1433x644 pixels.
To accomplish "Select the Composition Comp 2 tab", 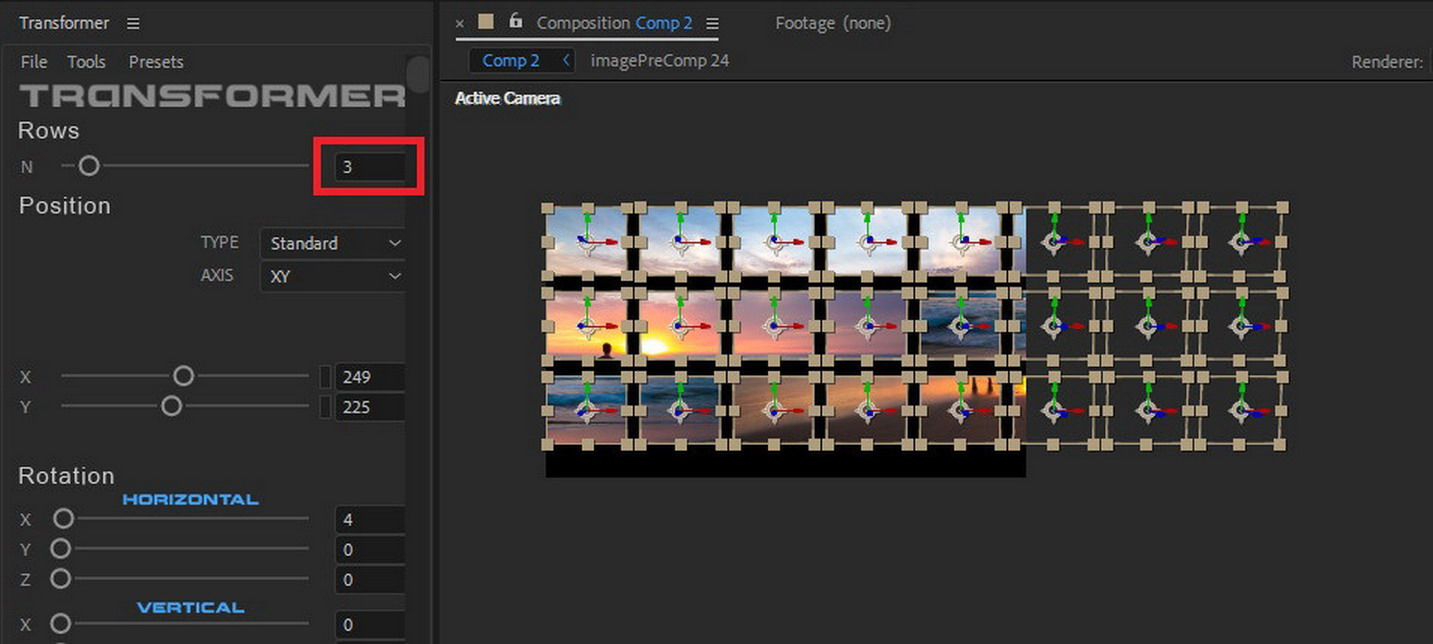I will point(614,23).
